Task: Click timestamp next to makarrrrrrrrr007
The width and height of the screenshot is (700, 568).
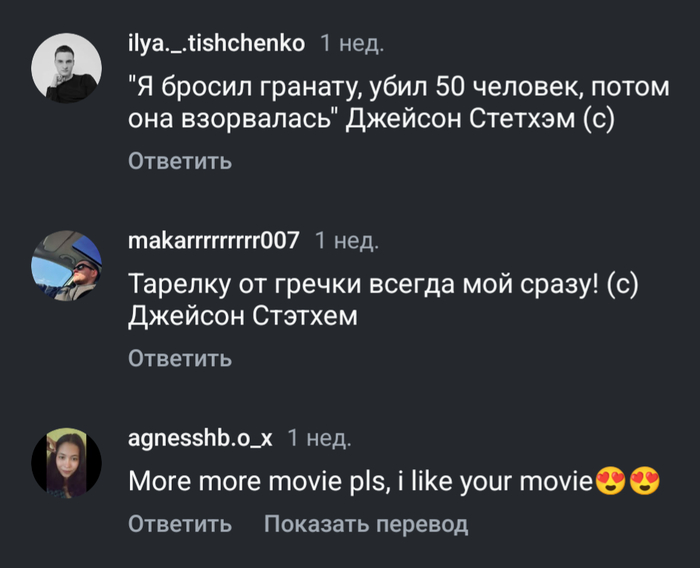Action: (346, 241)
